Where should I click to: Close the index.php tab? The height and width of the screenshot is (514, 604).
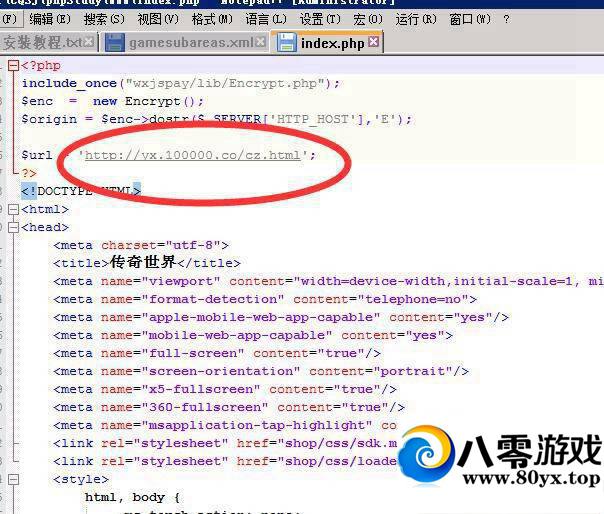[x=374, y=42]
